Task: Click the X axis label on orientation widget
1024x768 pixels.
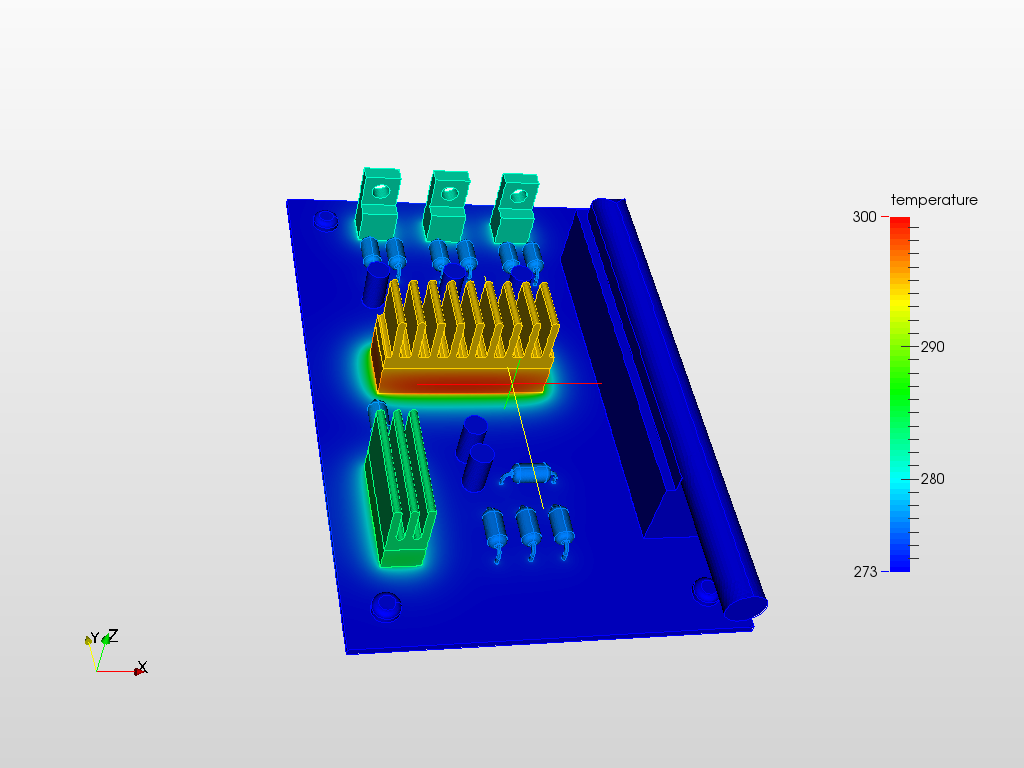Action: pos(142,667)
